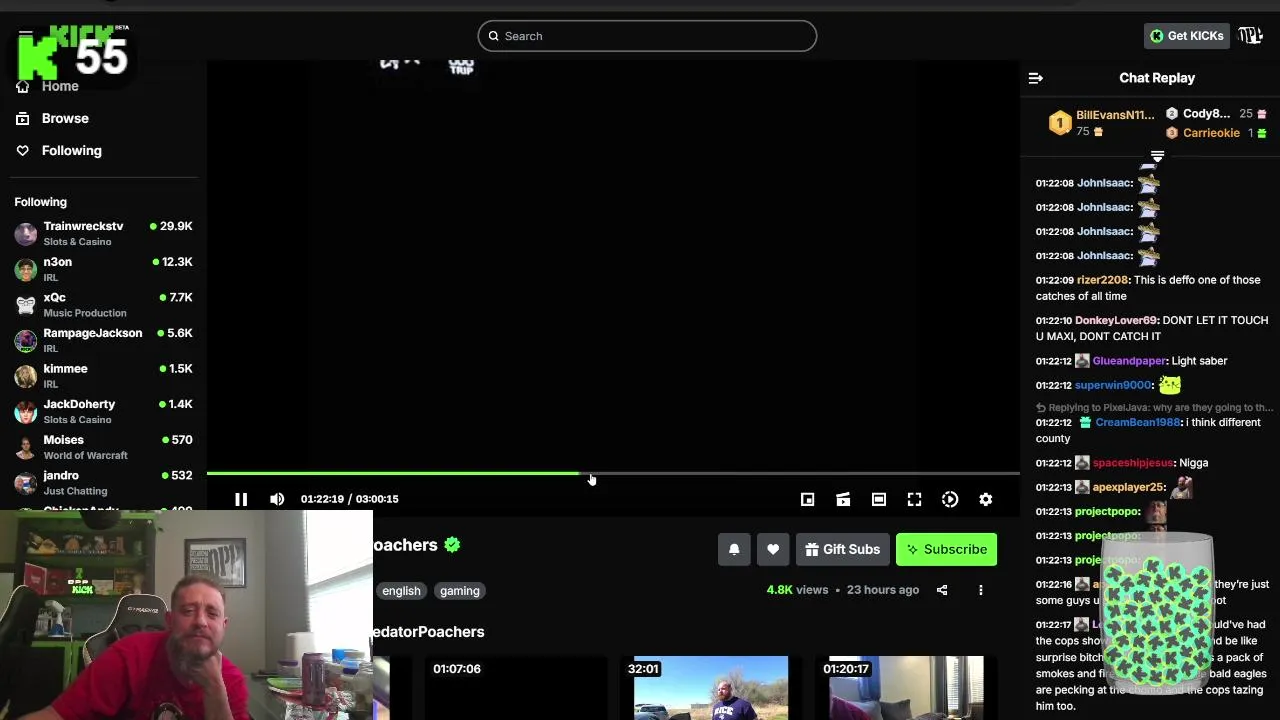Share the video via share icon
This screenshot has width=1280, height=720.
click(942, 590)
